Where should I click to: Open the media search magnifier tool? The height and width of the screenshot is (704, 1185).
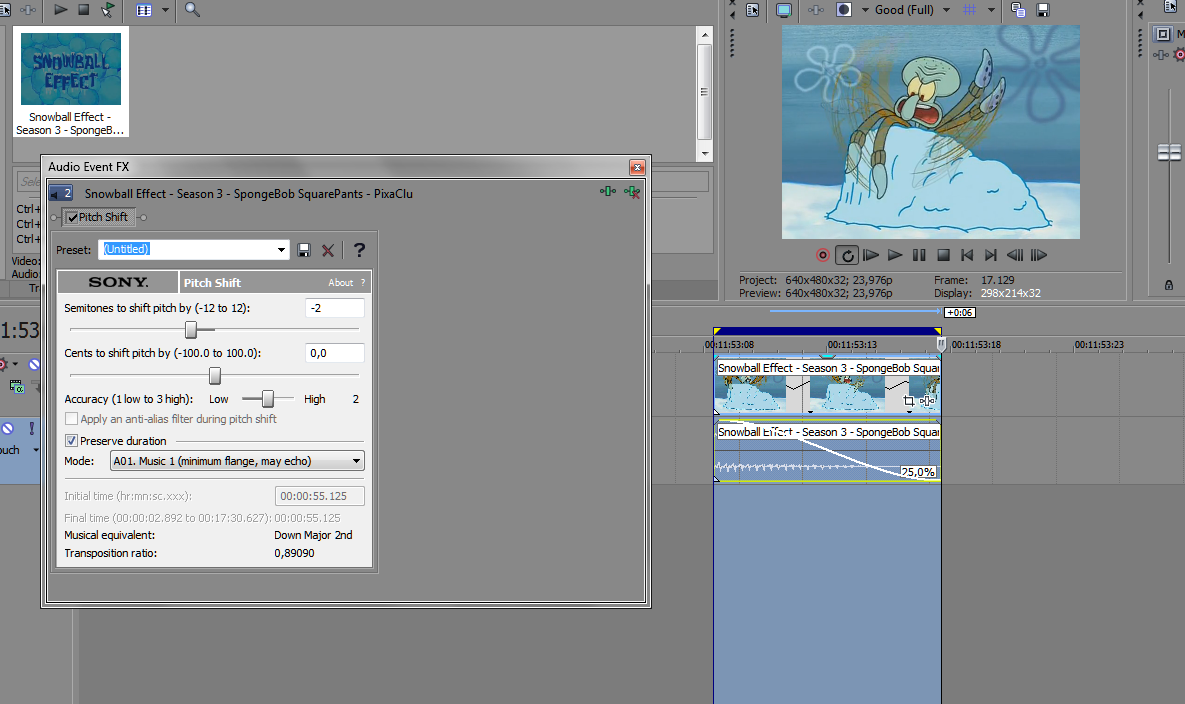(192, 10)
